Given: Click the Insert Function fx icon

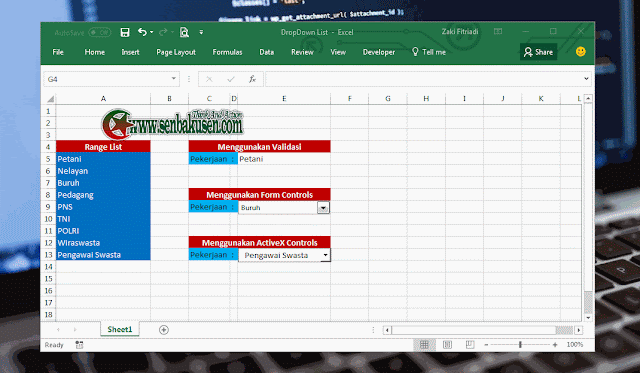Looking at the screenshot, I should coord(253,79).
